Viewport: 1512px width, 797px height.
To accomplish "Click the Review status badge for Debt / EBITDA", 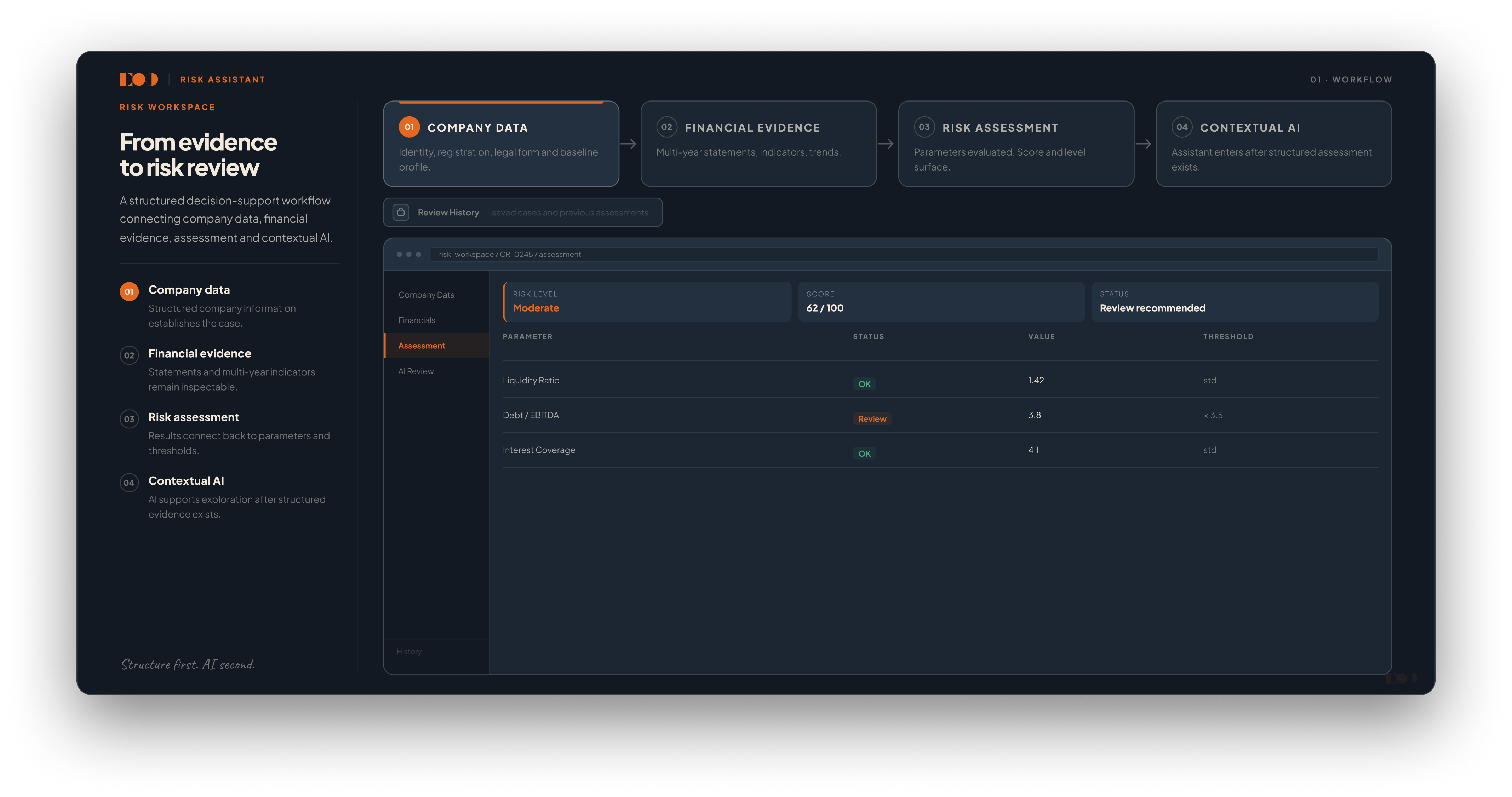I will [x=872, y=419].
